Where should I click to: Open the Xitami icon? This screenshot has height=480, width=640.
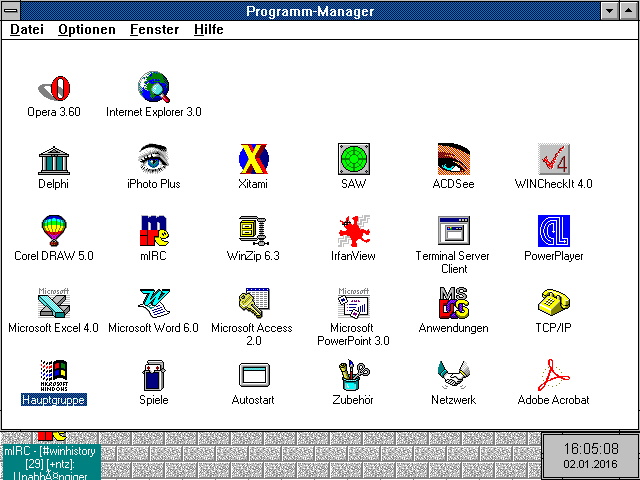coord(253,159)
